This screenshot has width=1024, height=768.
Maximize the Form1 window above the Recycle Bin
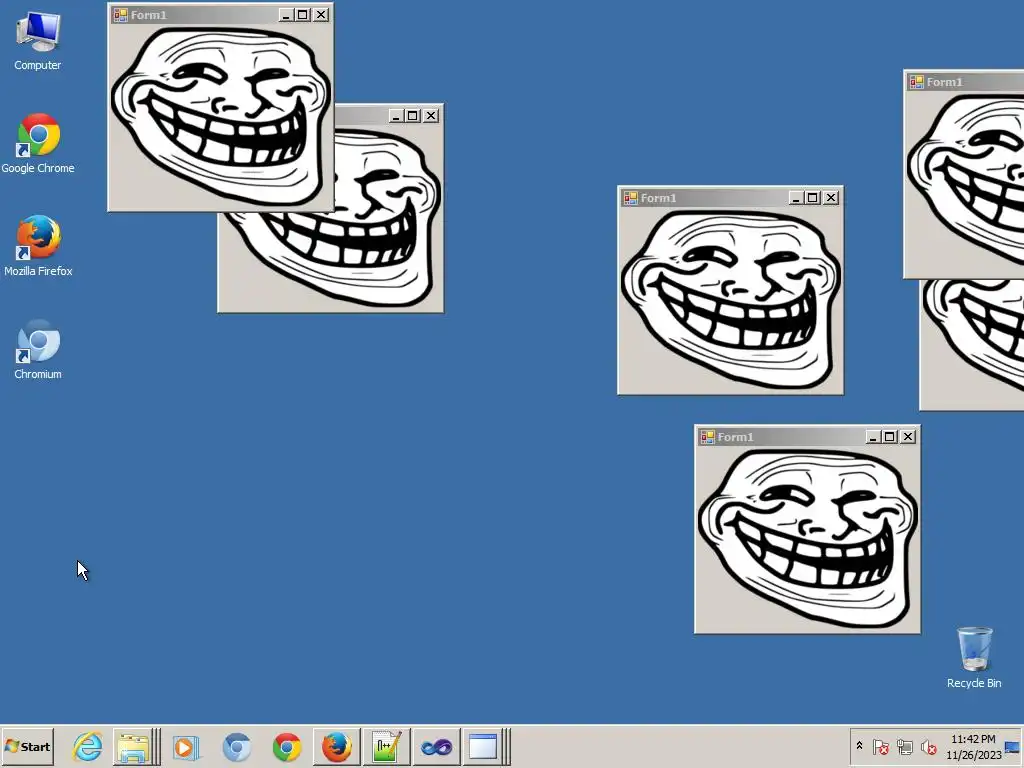[x=890, y=436]
